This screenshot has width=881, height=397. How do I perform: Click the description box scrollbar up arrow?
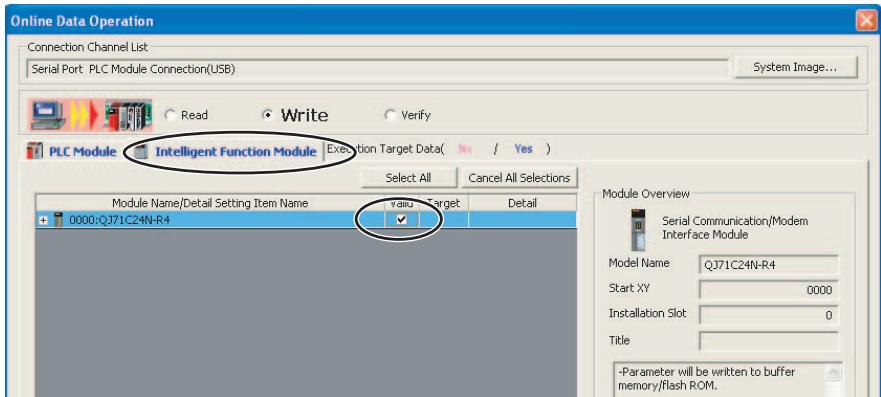[833, 373]
